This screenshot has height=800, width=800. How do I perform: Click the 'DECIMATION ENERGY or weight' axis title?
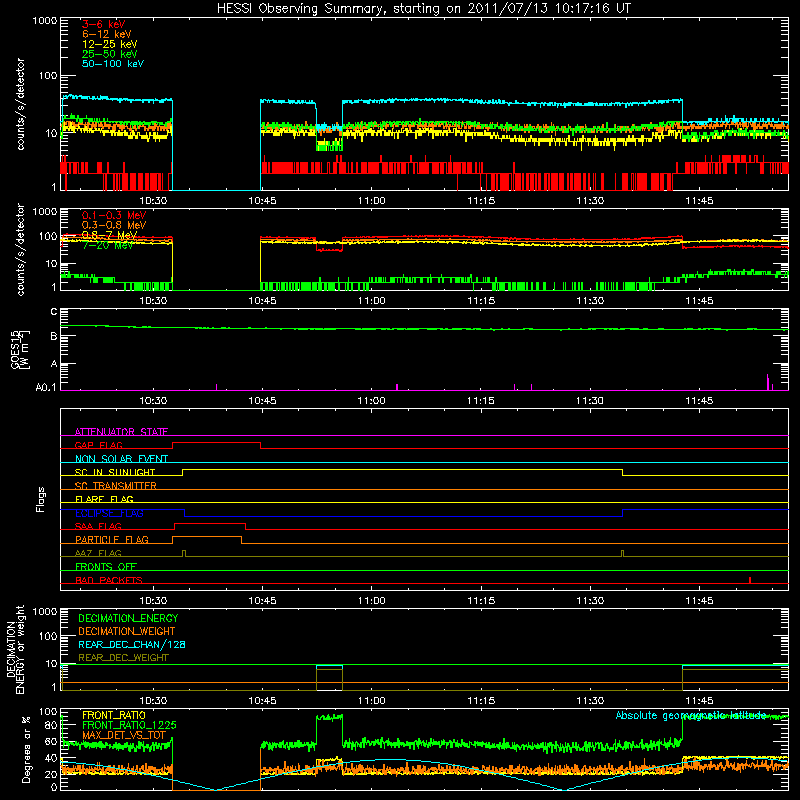point(15,649)
